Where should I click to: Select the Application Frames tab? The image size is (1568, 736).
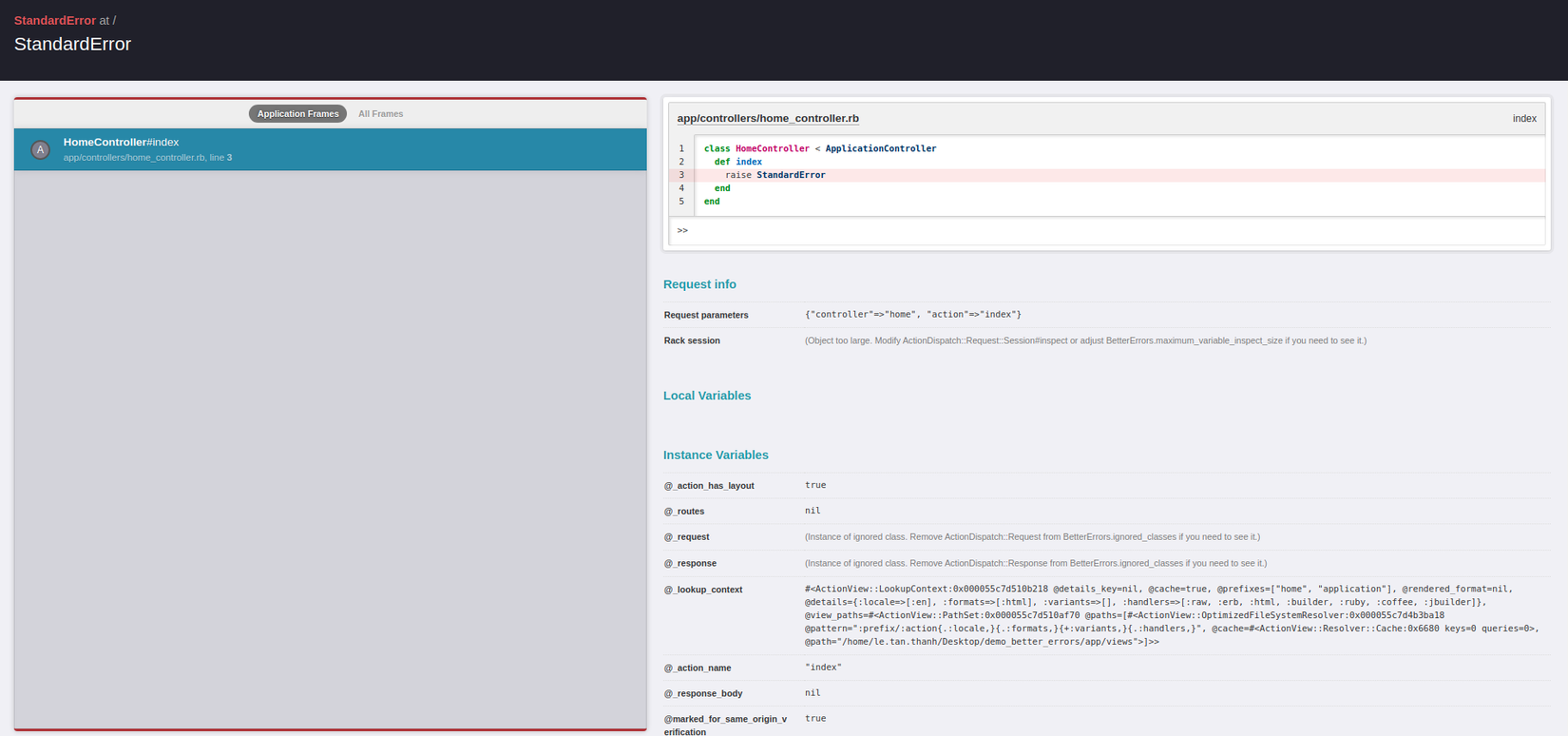(297, 114)
